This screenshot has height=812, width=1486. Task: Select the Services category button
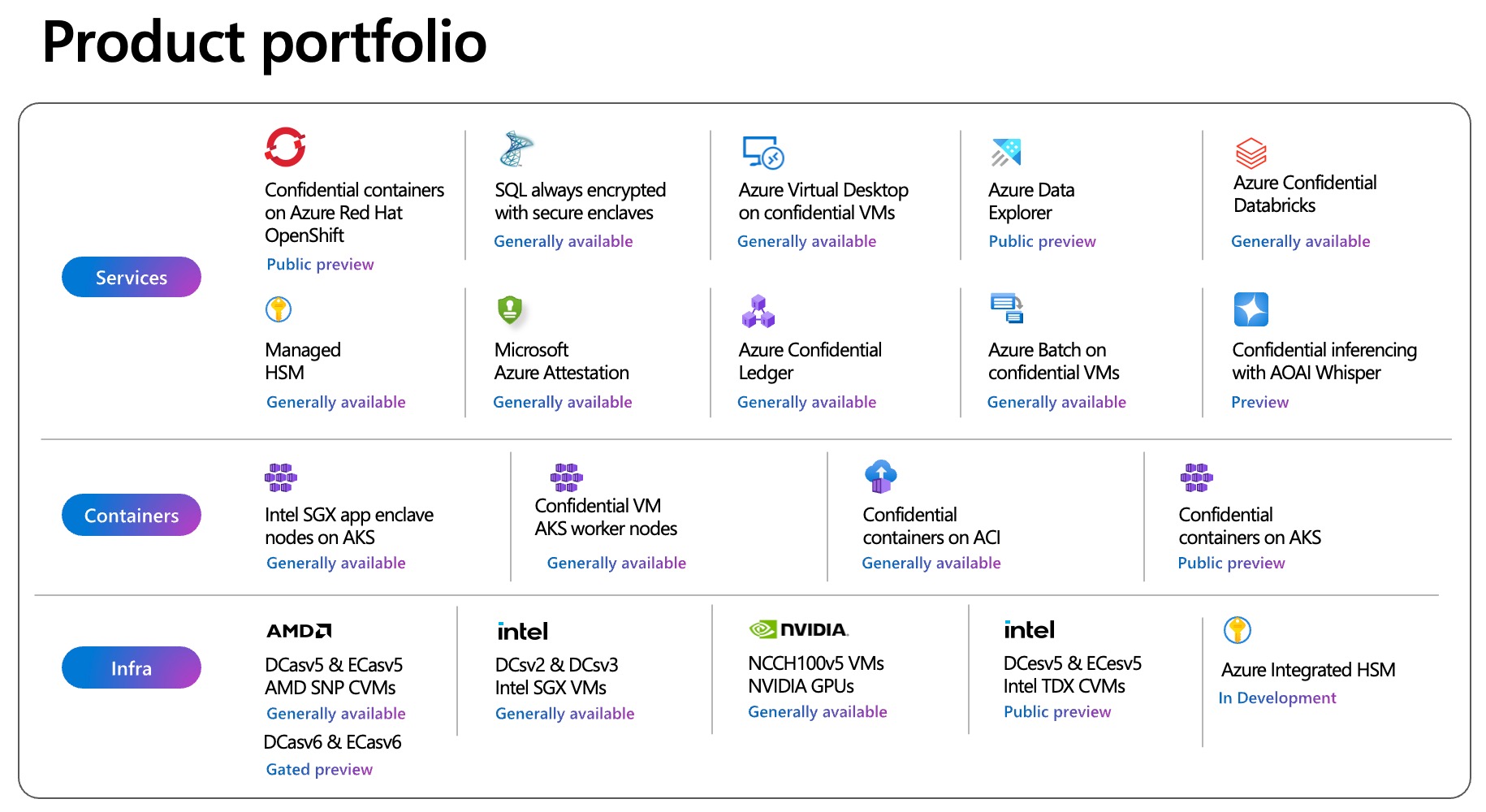132,277
